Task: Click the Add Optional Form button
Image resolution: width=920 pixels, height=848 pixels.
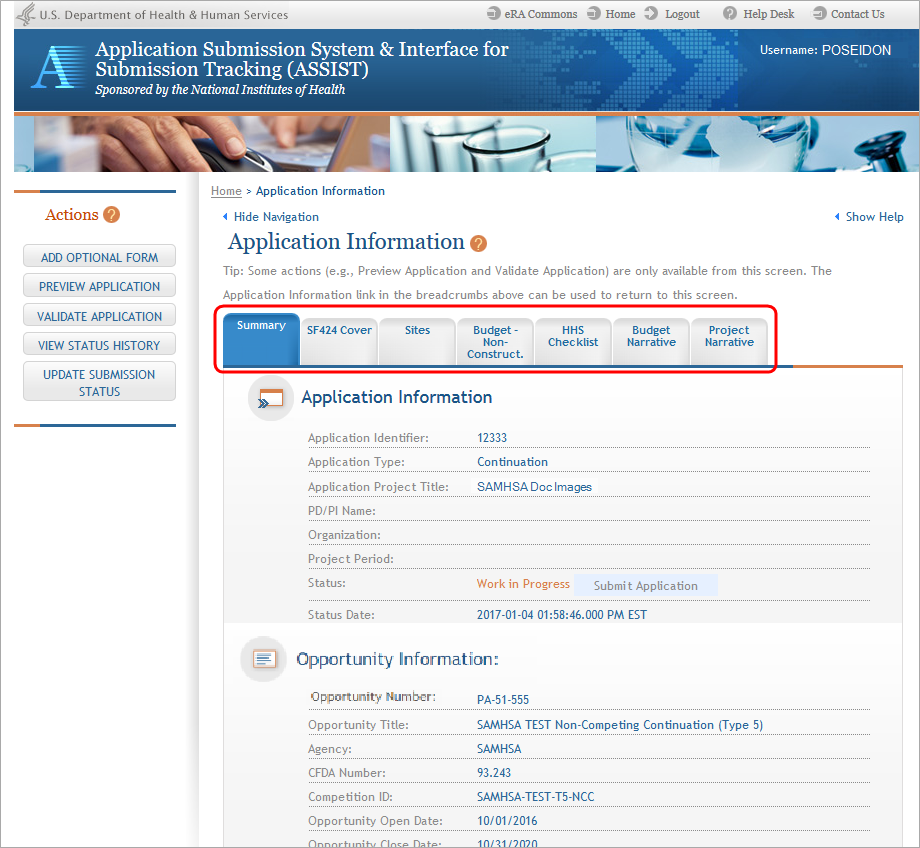Action: click(x=99, y=257)
